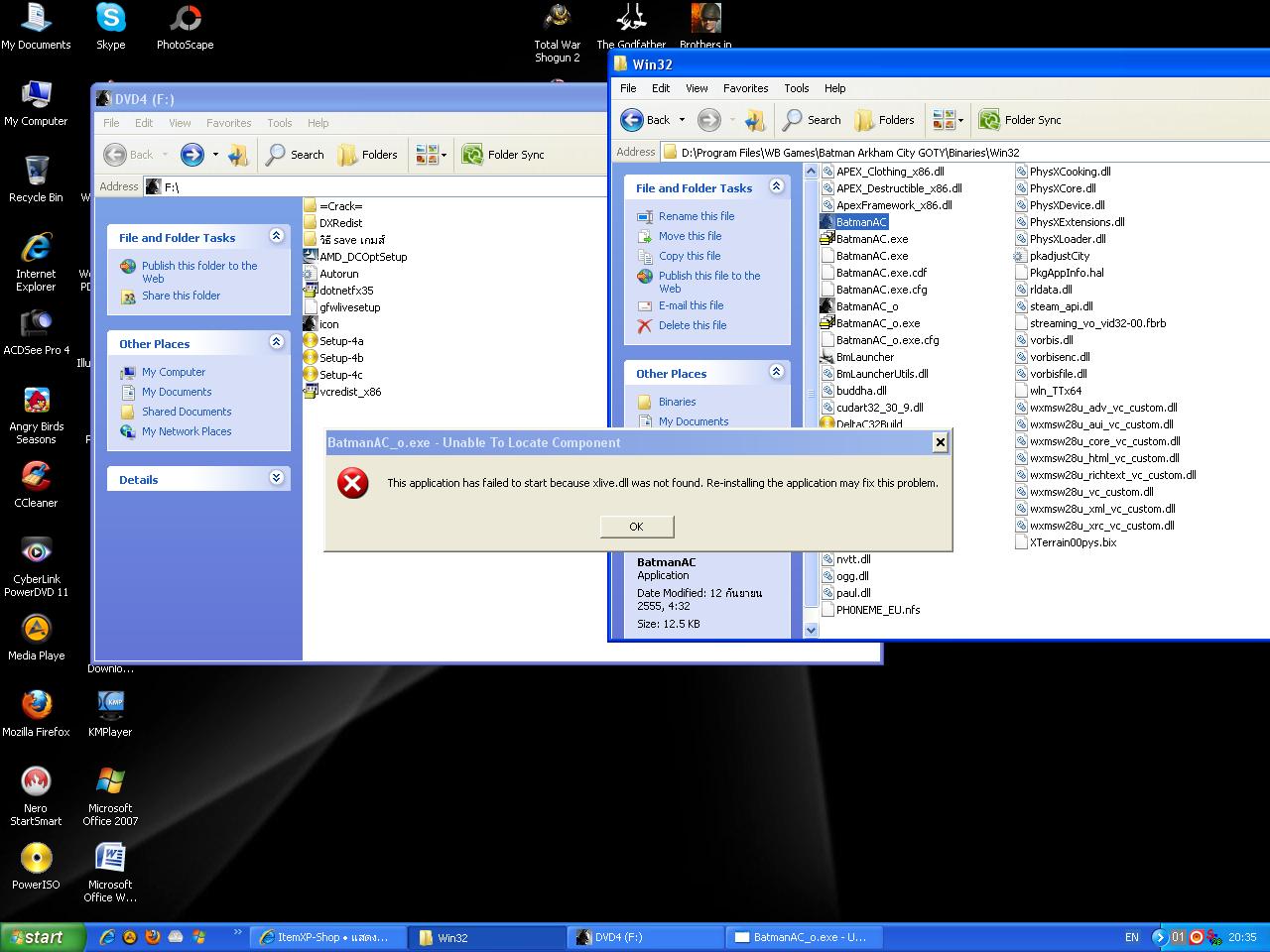Click the Up folder icon in Win32 window
This screenshot has width=1270, height=952.
[755, 120]
